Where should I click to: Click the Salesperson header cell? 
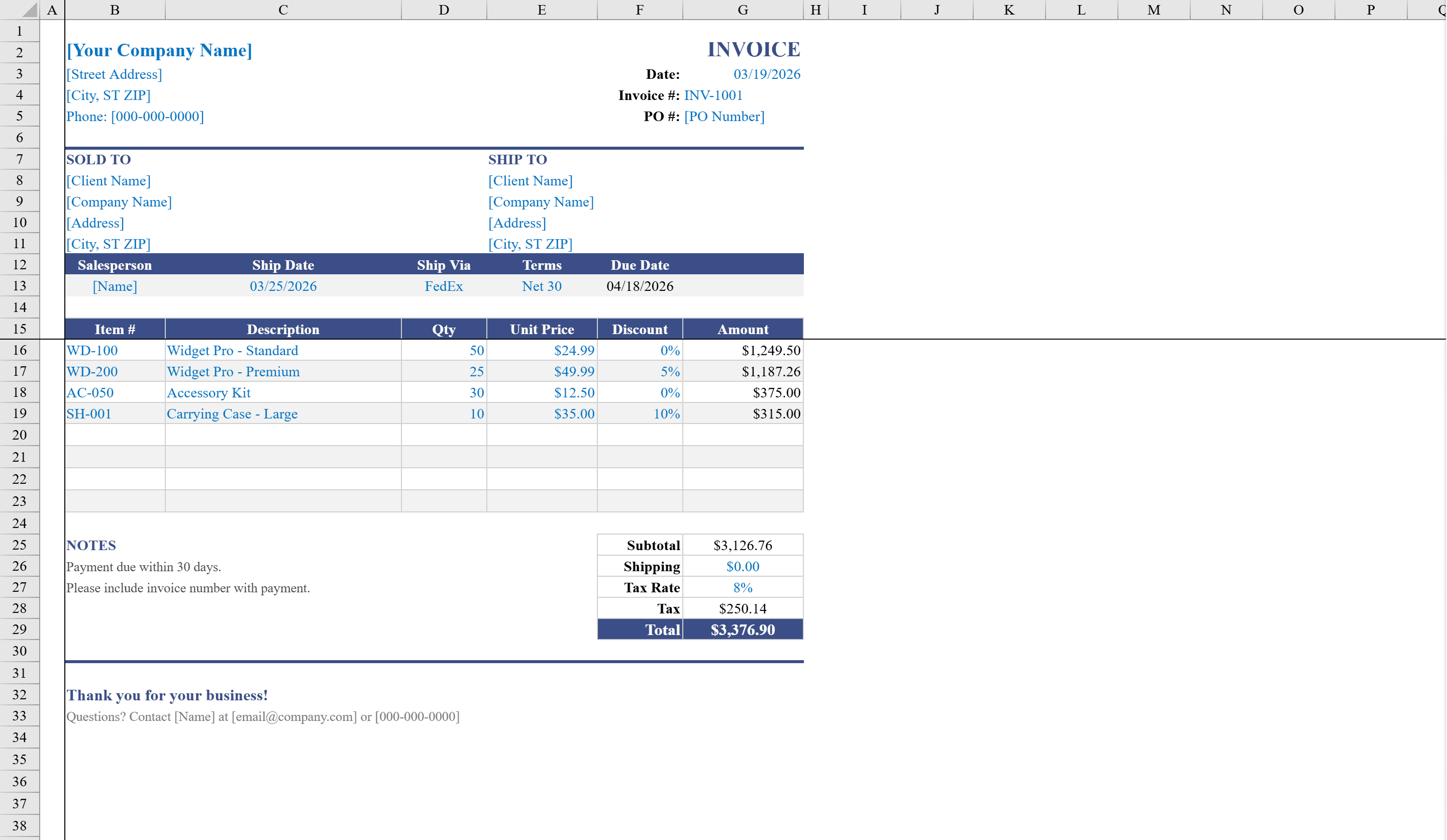(x=115, y=265)
